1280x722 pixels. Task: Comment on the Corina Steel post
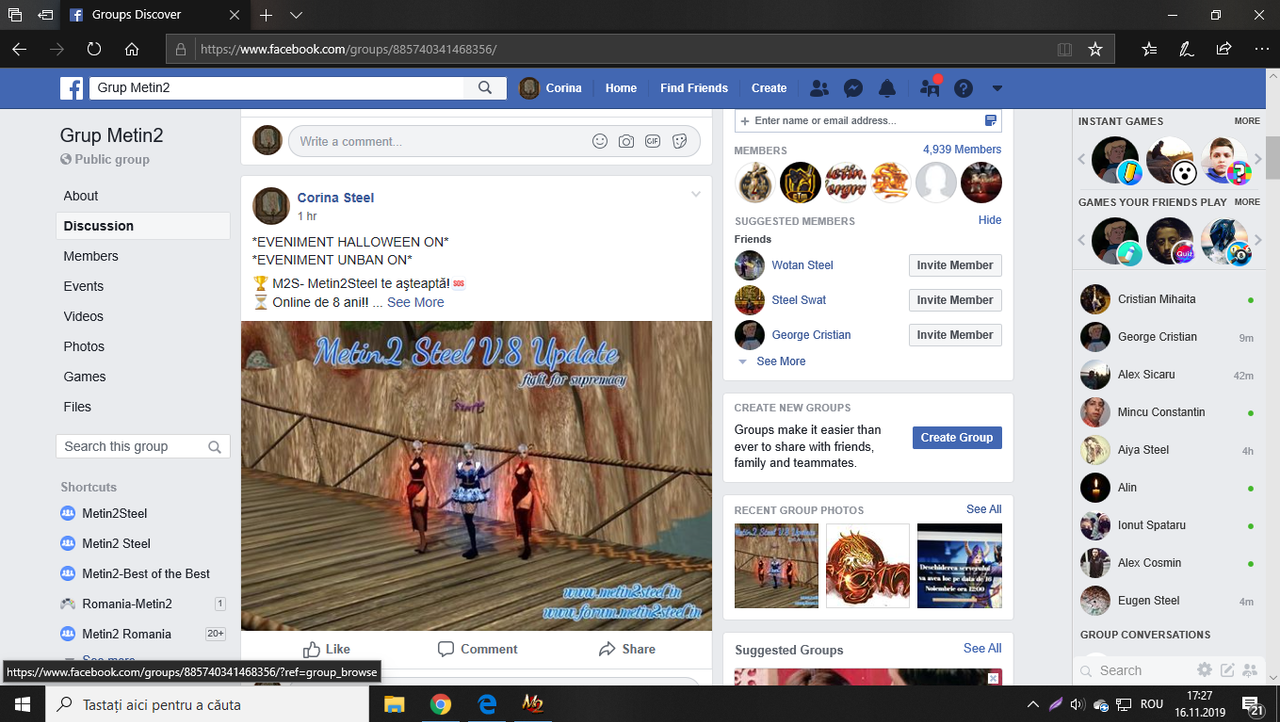[477, 649]
